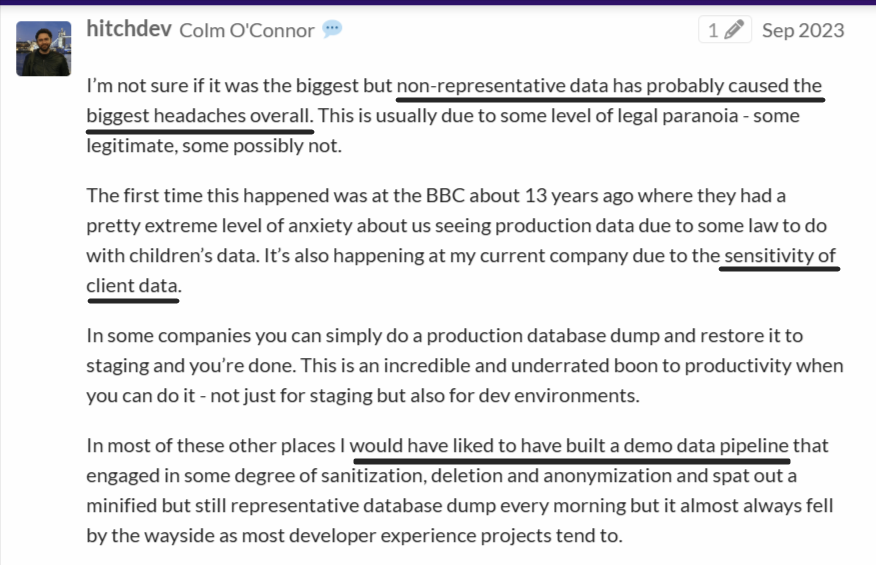The height and width of the screenshot is (565, 876).
Task: Click the underlined words "client data"
Action: tap(133, 285)
